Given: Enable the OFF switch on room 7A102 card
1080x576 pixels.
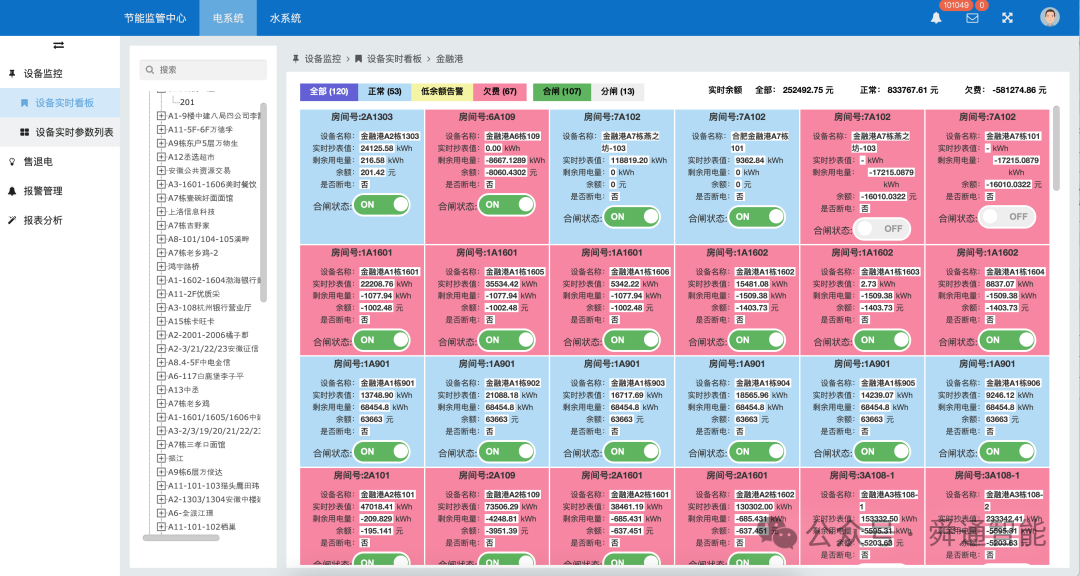Looking at the screenshot, I should click(x=1007, y=217).
